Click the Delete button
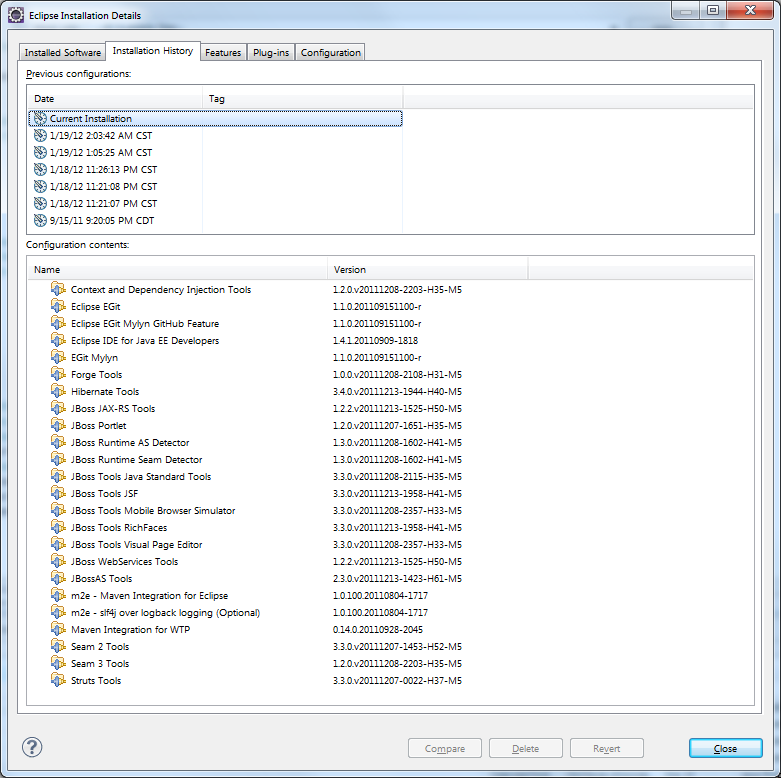 pyautogui.click(x=525, y=748)
